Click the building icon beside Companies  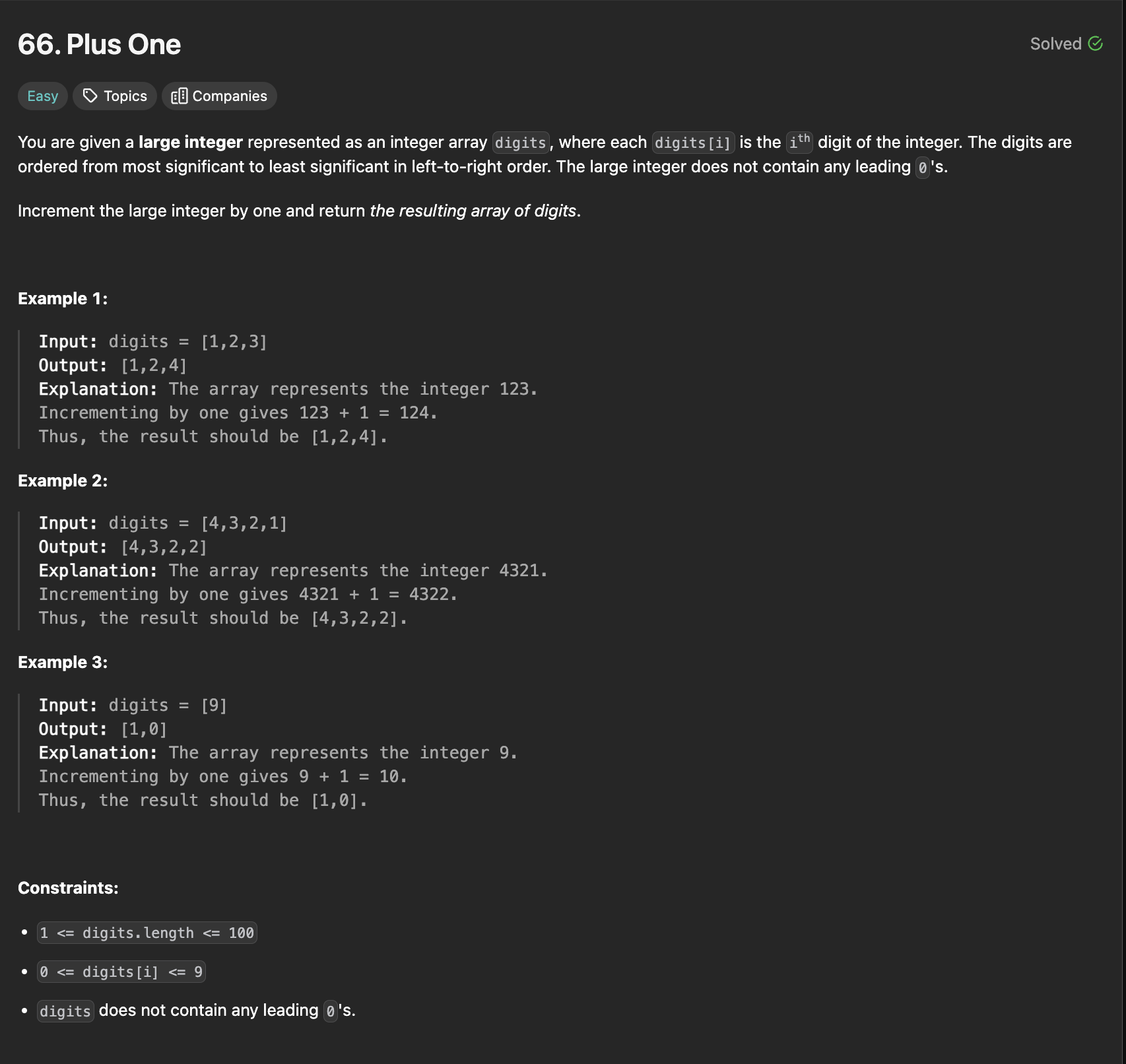pyautogui.click(x=180, y=96)
